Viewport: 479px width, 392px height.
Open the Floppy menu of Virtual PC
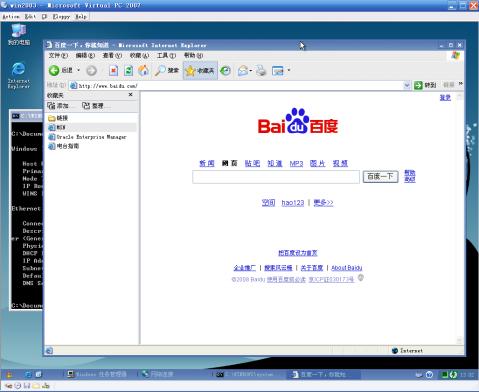coord(61,16)
